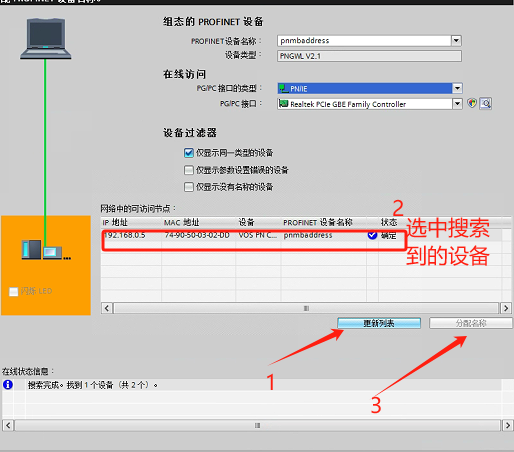Click the Realtek network card icon
The width and height of the screenshot is (514, 452).
point(284,104)
